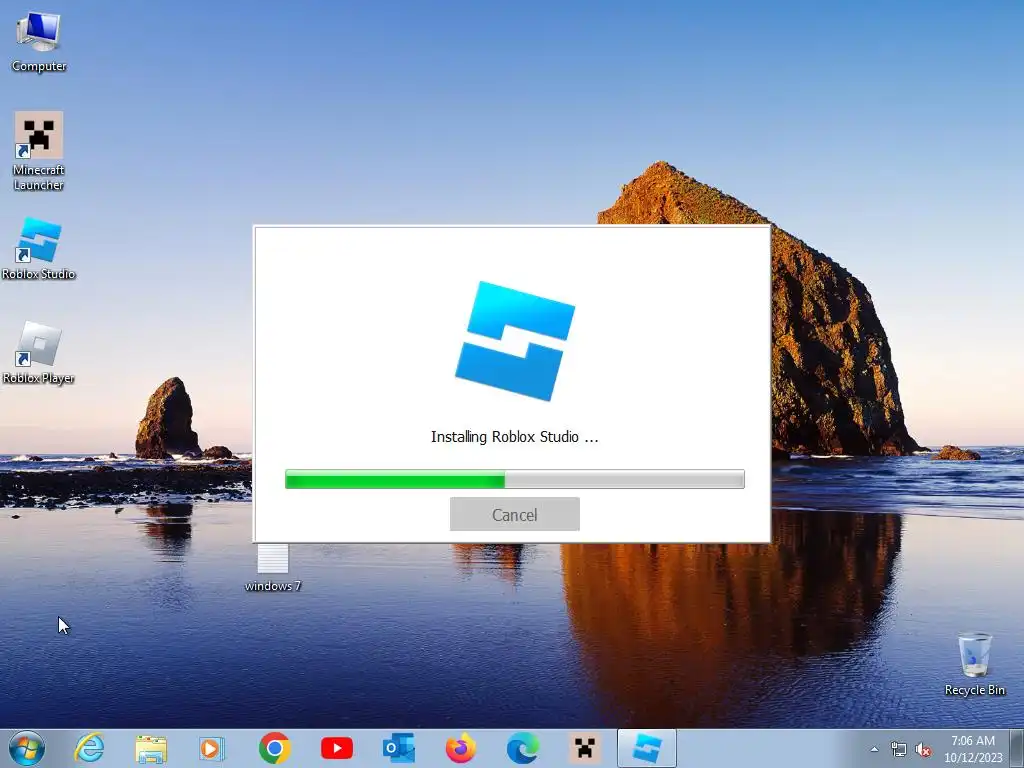Open the YouTube taskbar shortcut
1024x768 pixels.
coord(337,748)
